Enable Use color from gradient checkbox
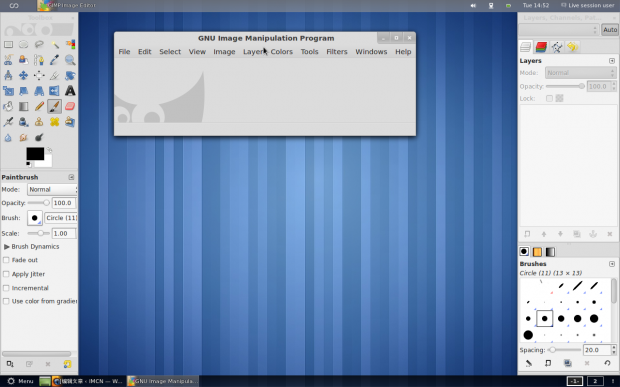Image resolution: width=620 pixels, height=387 pixels. pos(6,301)
